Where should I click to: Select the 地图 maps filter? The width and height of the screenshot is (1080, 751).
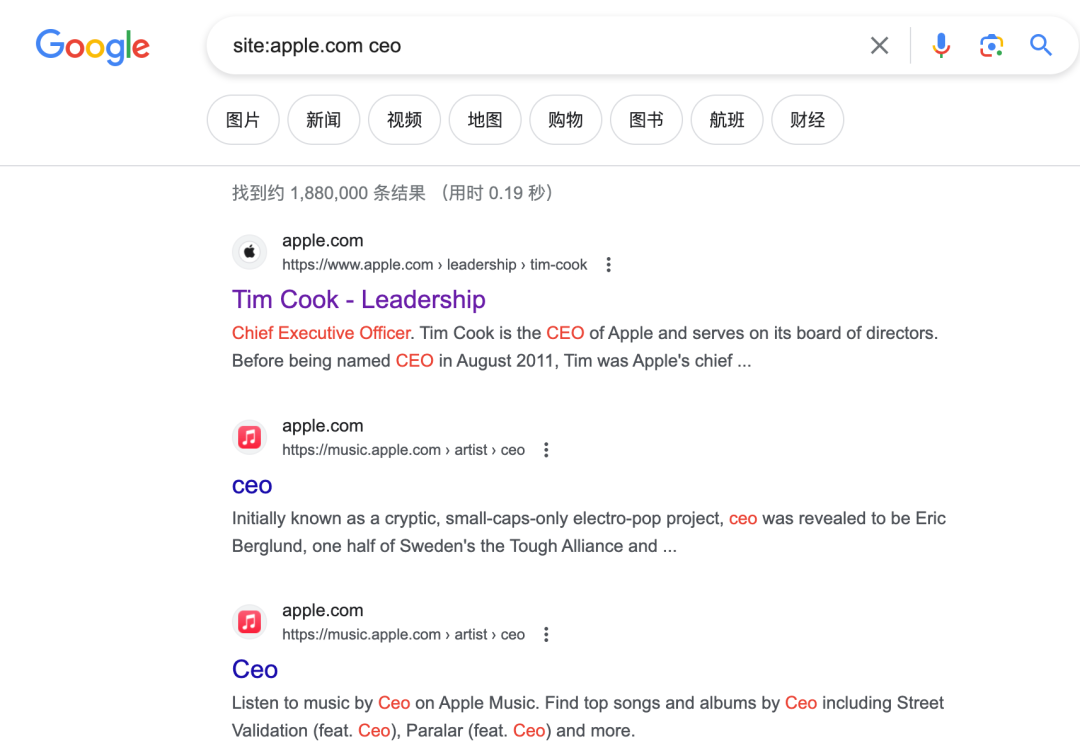[x=485, y=120]
